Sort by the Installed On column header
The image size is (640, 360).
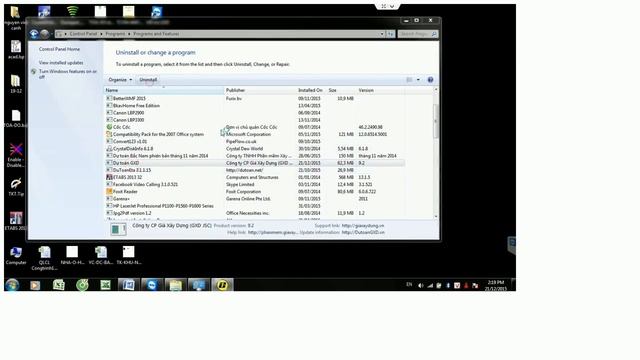[x=312, y=90]
